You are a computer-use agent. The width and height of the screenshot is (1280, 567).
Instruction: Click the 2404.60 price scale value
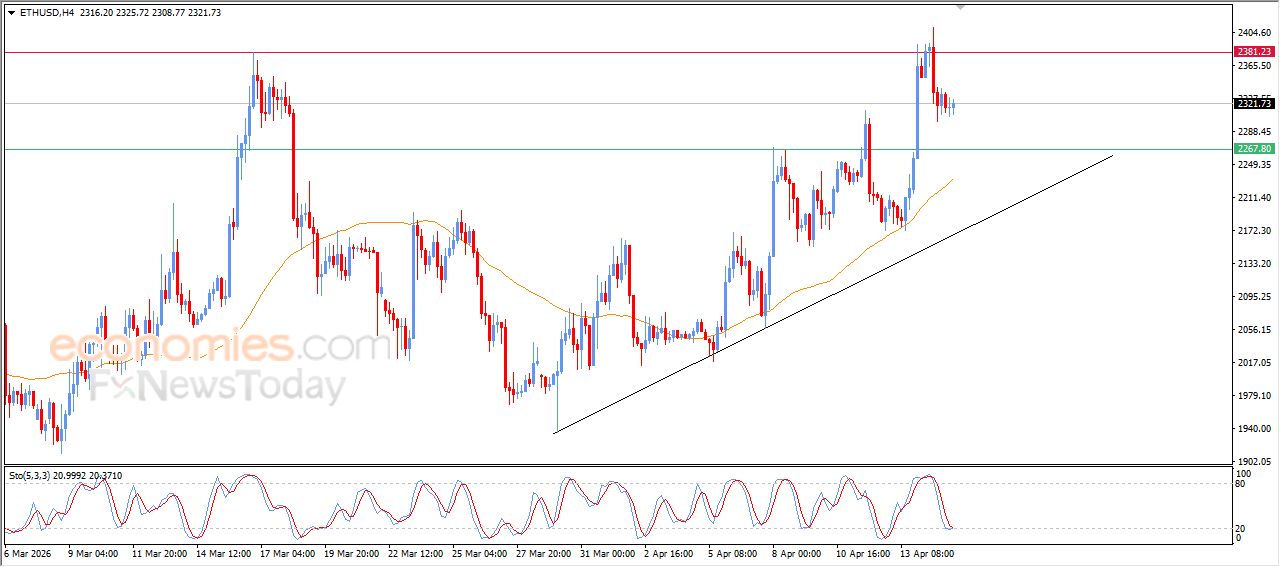coord(1253,33)
